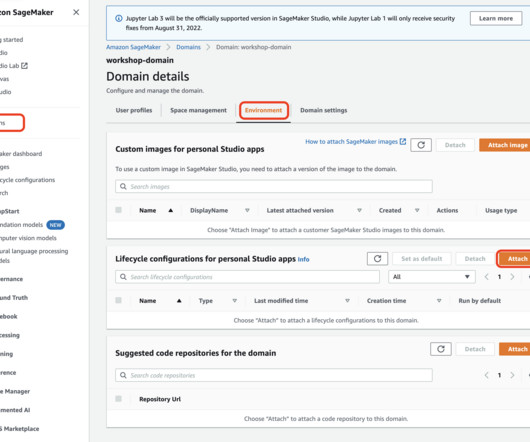Screen dimensions: 530x442
Task: Sort by Created column arrow
Action: pos(417,211)
